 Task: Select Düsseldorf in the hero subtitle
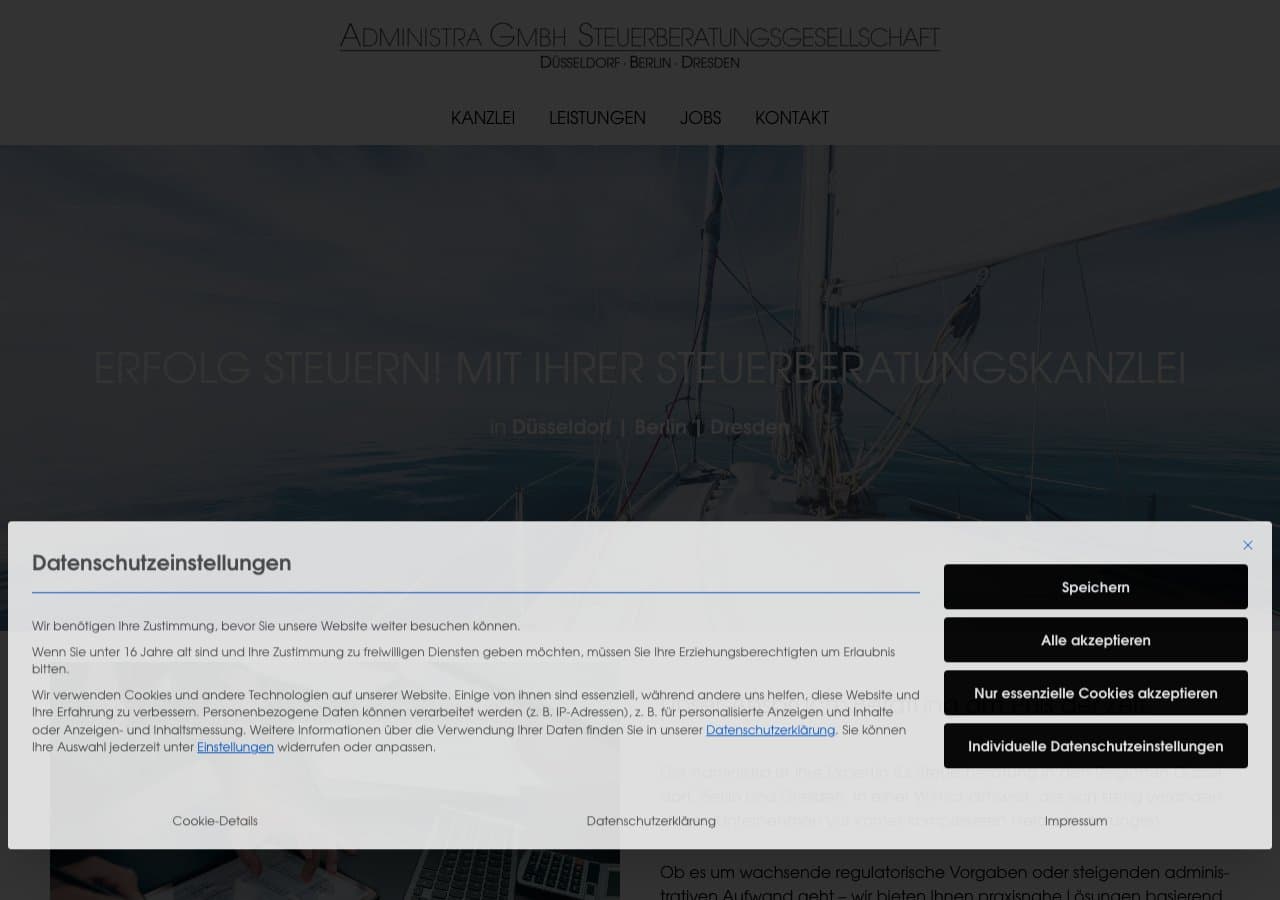coord(561,428)
